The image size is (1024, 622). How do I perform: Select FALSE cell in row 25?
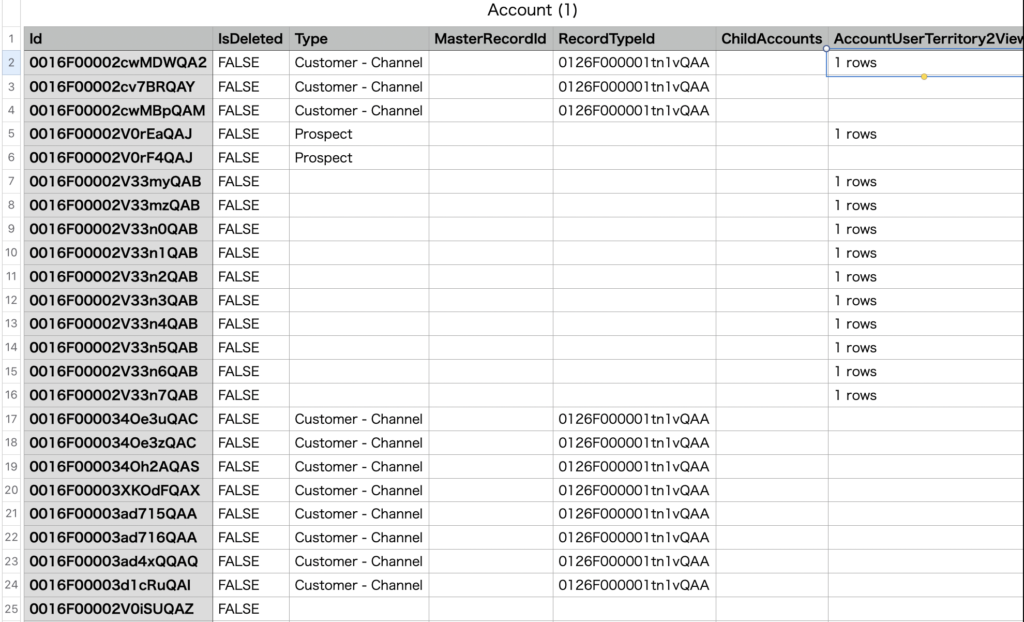pos(250,609)
